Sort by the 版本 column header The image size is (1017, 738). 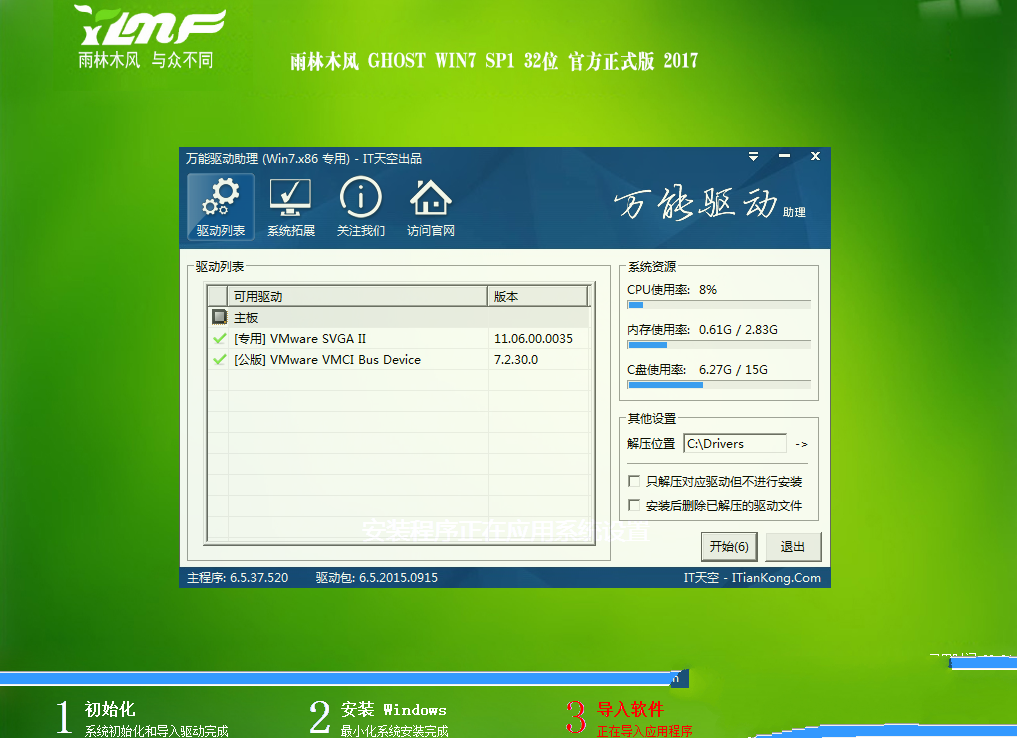538,296
